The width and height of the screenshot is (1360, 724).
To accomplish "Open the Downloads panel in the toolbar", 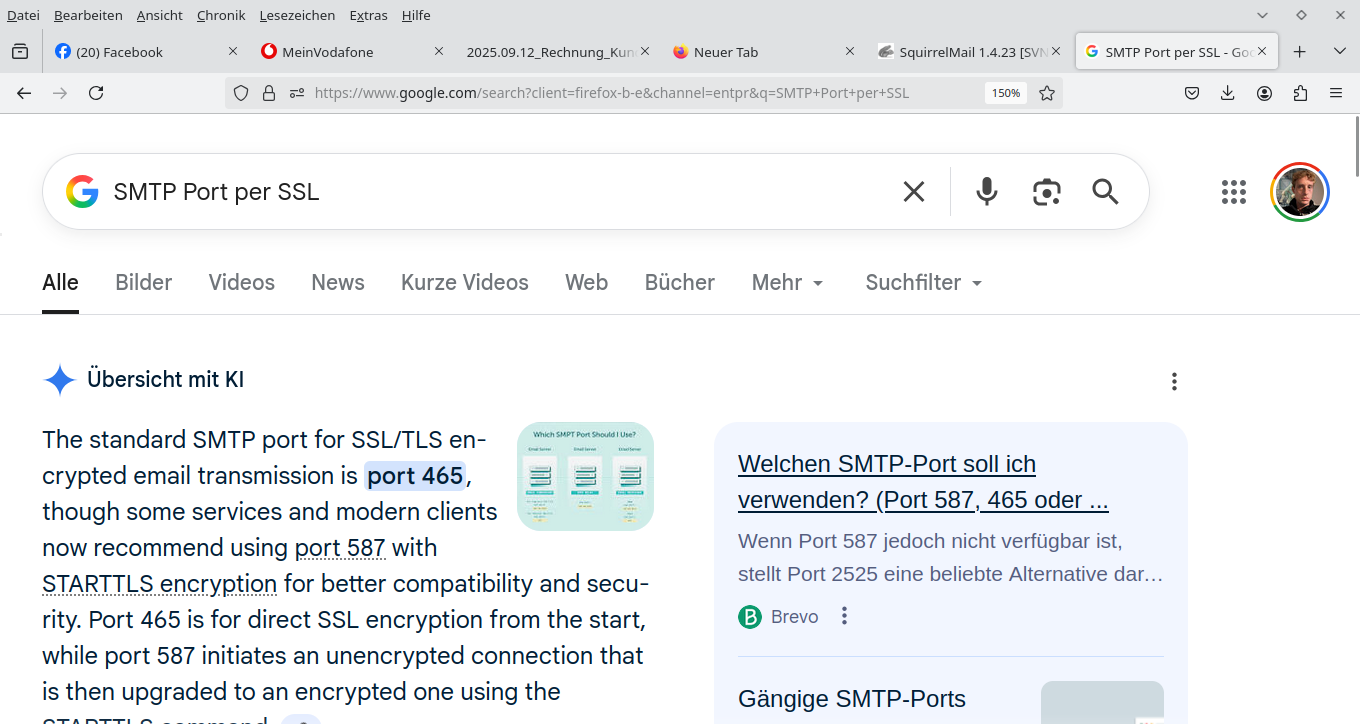I will pyautogui.click(x=1228, y=92).
